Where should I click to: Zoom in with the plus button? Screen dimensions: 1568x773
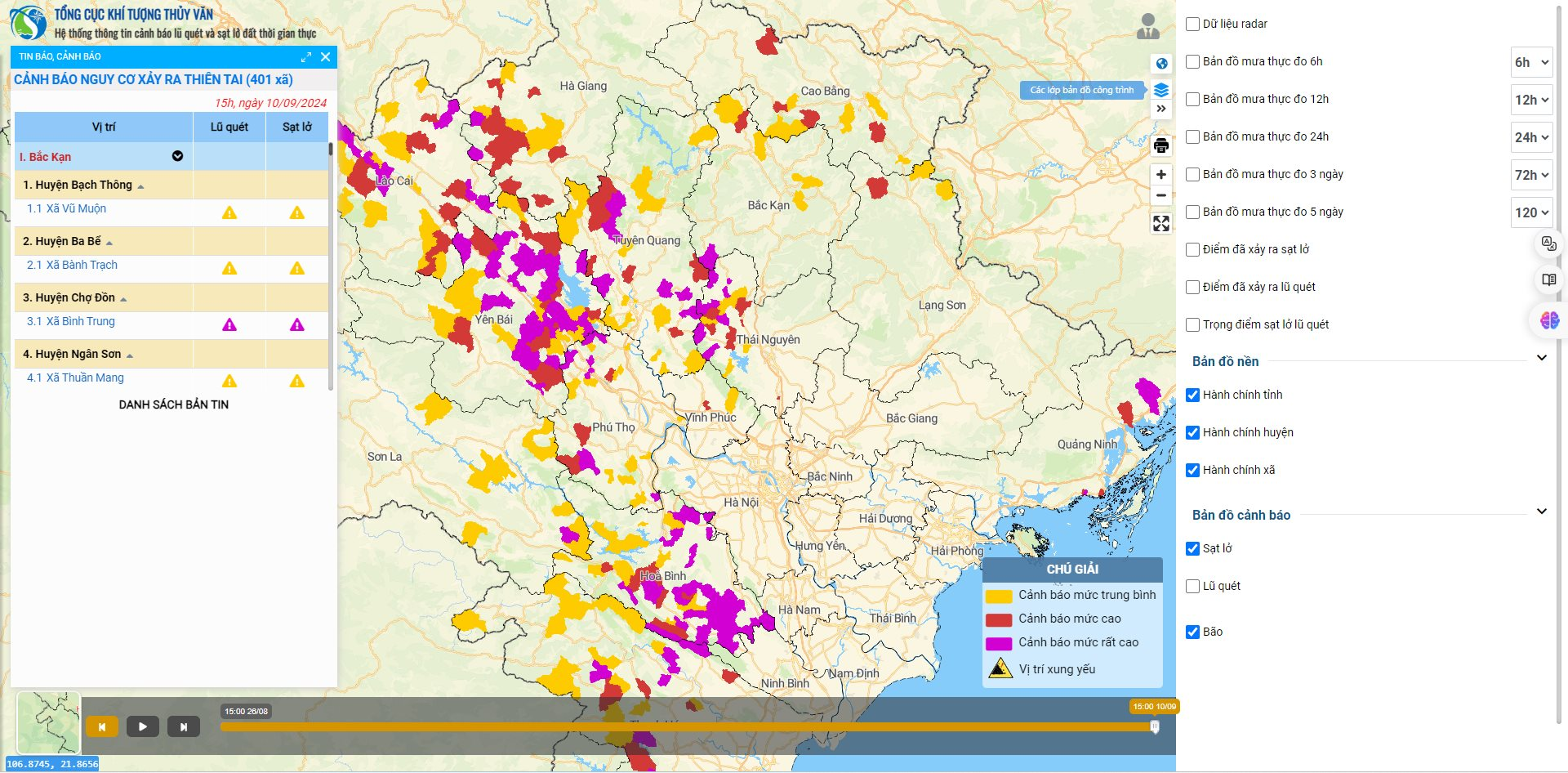1160,175
